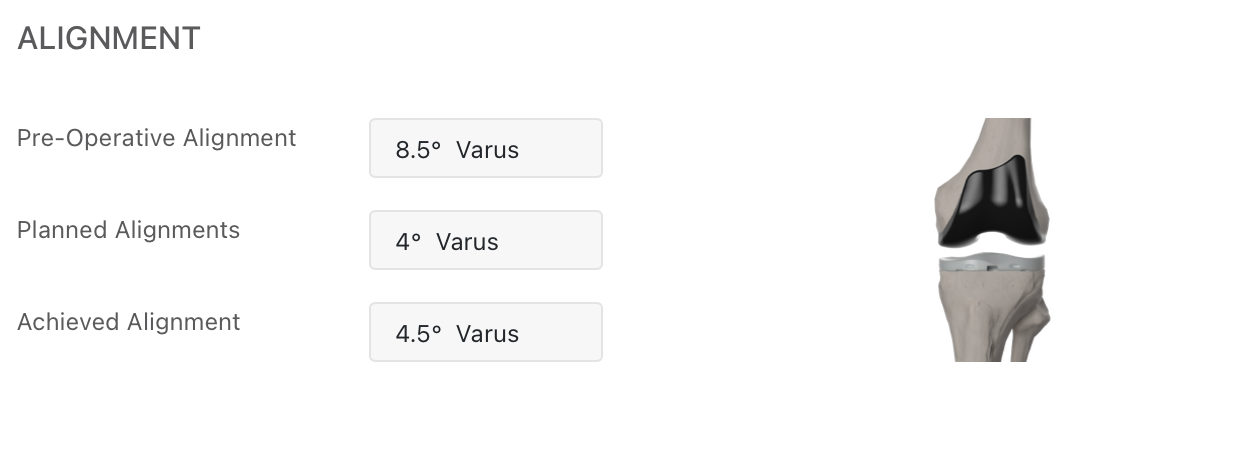The width and height of the screenshot is (1242, 472).
Task: Click the 4.5° achieved angle value
Action: point(419,334)
